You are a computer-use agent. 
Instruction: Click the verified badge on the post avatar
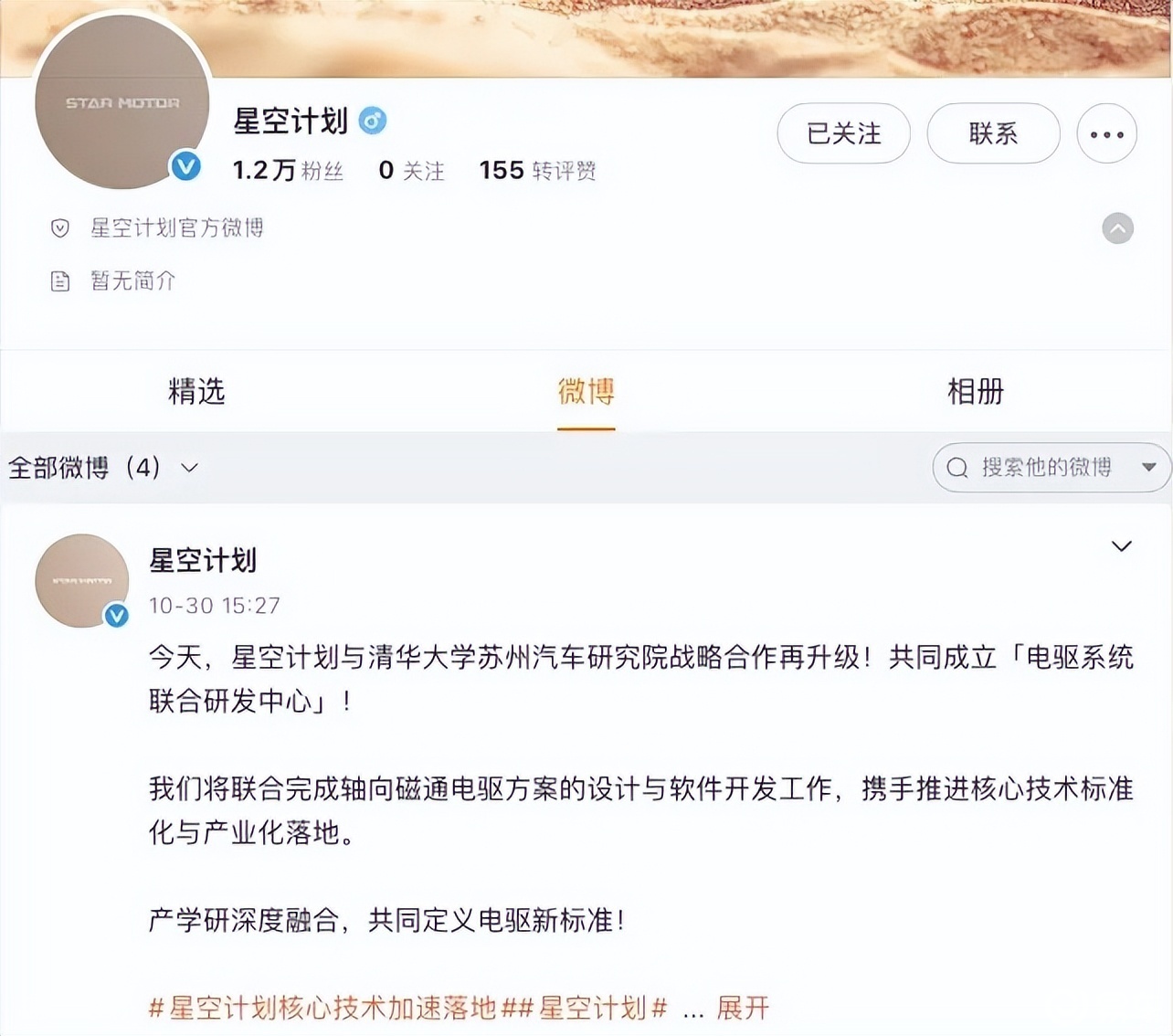[116, 615]
